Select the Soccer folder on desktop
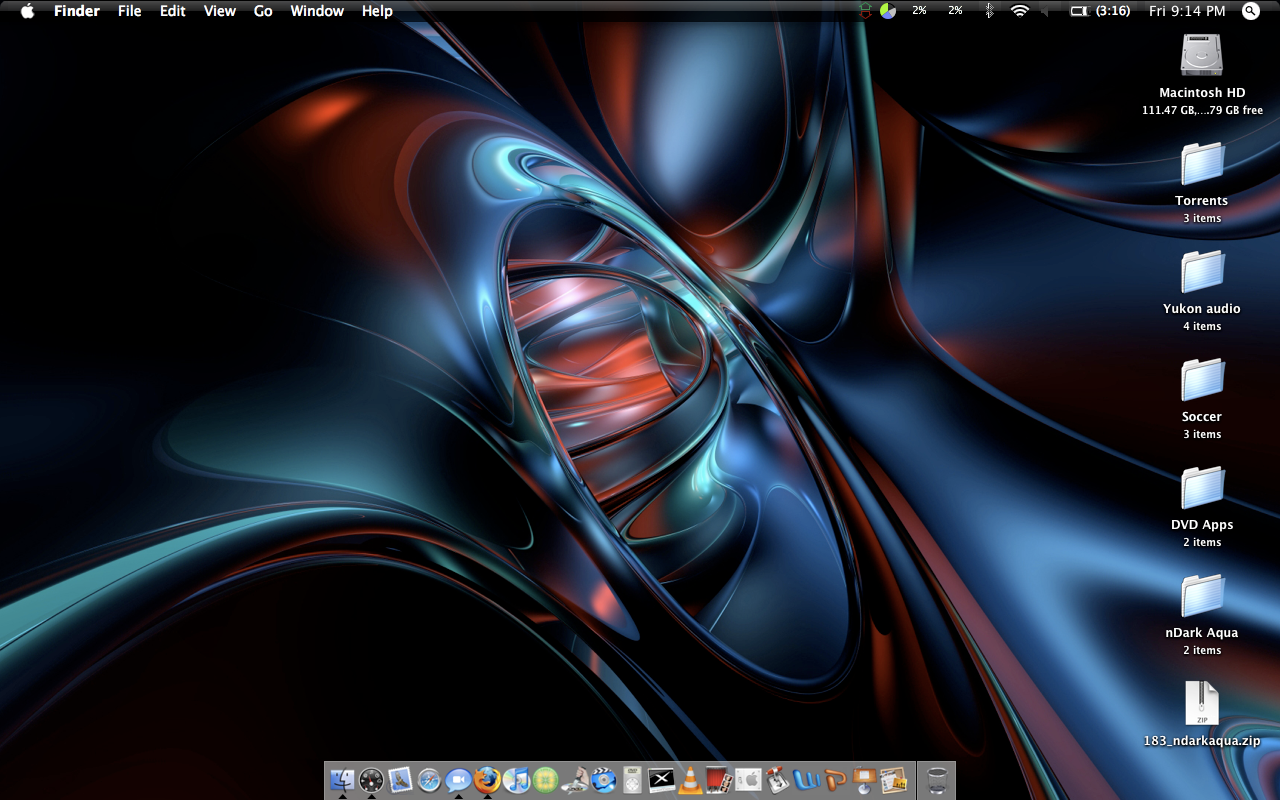Image resolution: width=1280 pixels, height=800 pixels. coord(1201,379)
